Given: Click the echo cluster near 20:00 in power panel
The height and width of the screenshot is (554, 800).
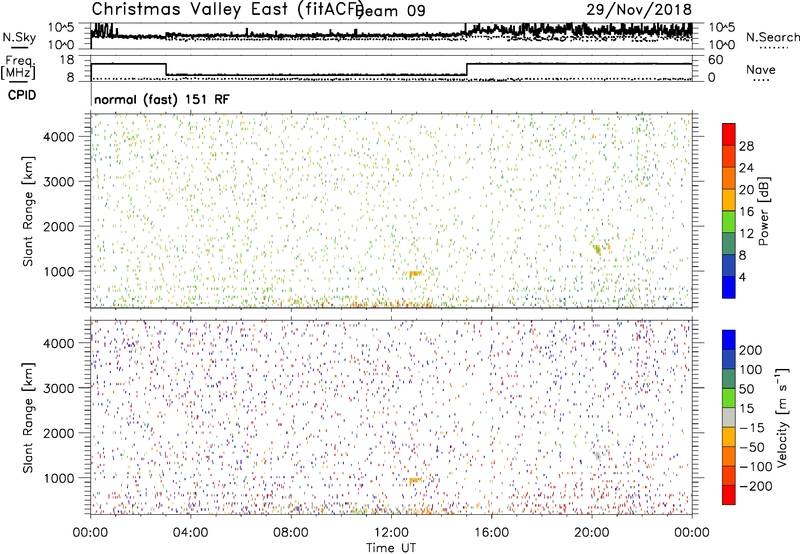Looking at the screenshot, I should [x=598, y=249].
